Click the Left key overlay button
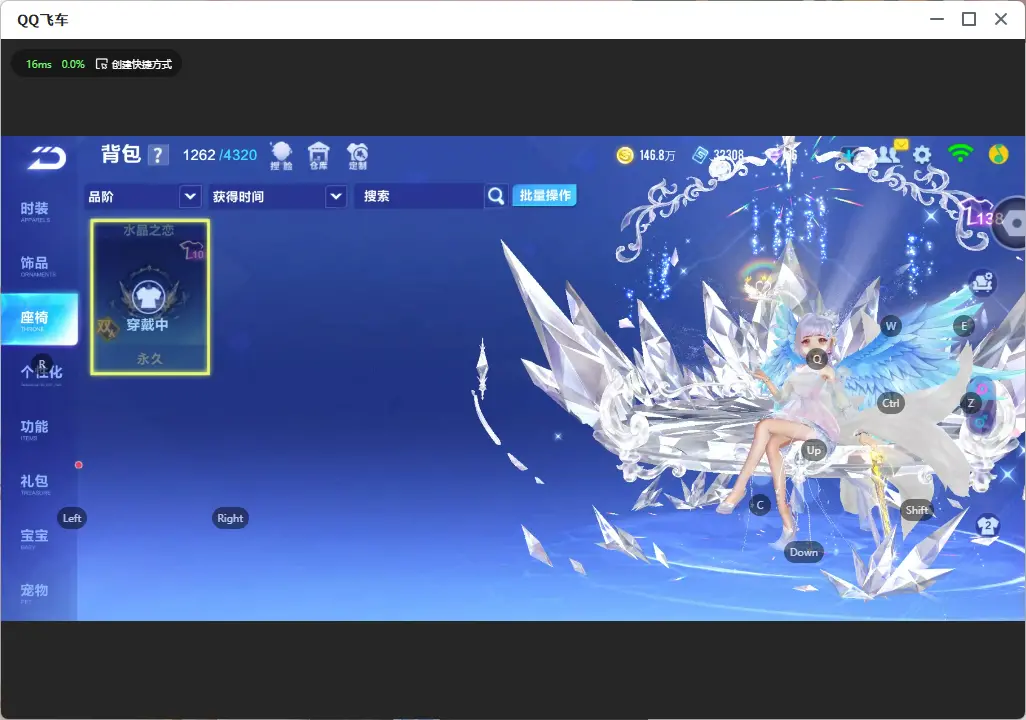The height and width of the screenshot is (720, 1026). (72, 518)
